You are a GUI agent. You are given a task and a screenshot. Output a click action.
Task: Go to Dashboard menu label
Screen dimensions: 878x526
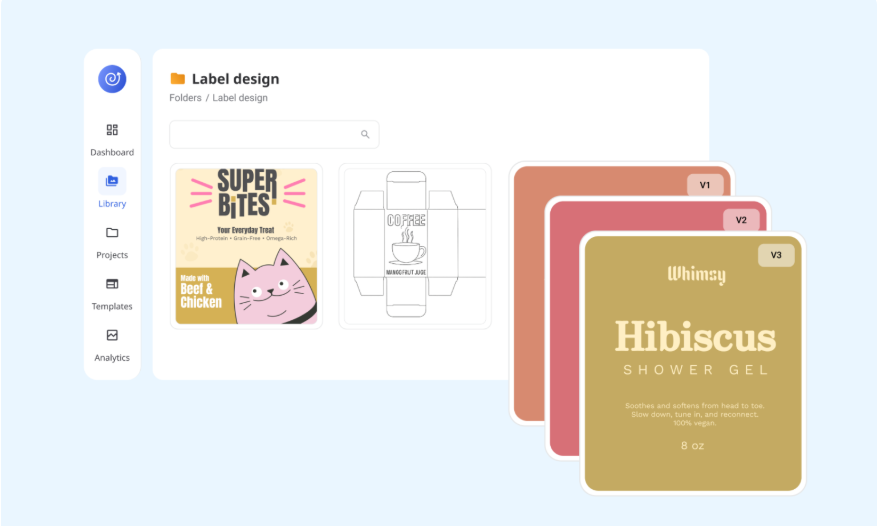[x=112, y=152]
